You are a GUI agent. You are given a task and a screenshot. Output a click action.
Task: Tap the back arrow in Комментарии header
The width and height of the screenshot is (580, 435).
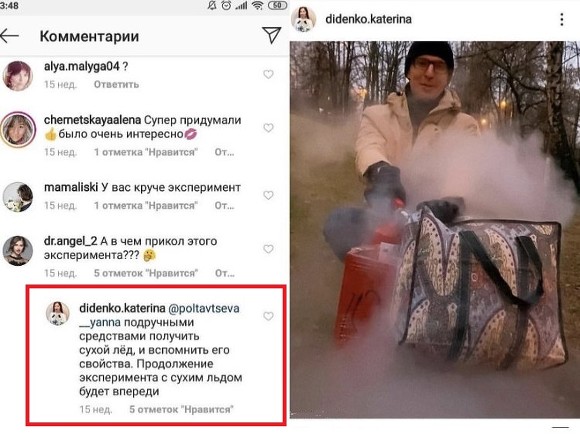[x=10, y=36]
